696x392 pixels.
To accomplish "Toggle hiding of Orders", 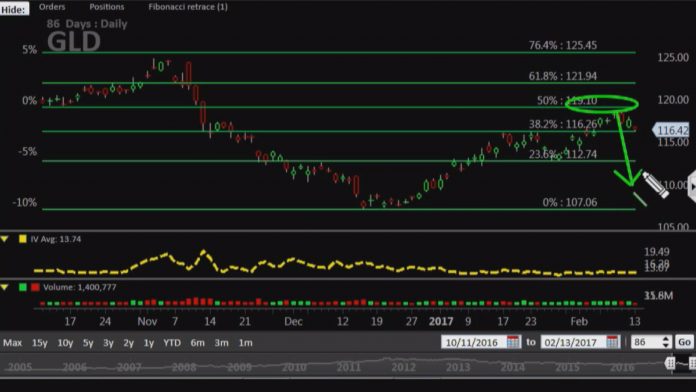I will 52,7.
